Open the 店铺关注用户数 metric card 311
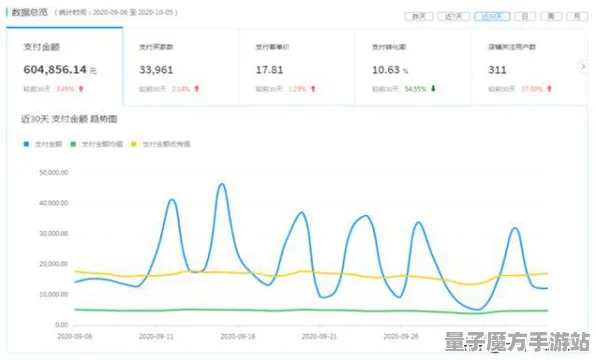Viewport: 596px width, 360px height. point(528,67)
